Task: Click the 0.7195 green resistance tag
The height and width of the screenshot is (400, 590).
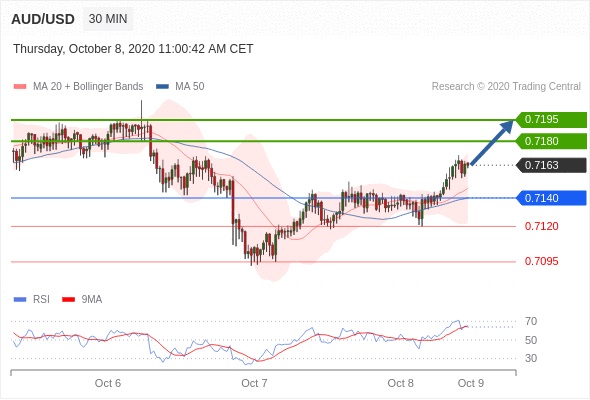Action: [x=551, y=120]
